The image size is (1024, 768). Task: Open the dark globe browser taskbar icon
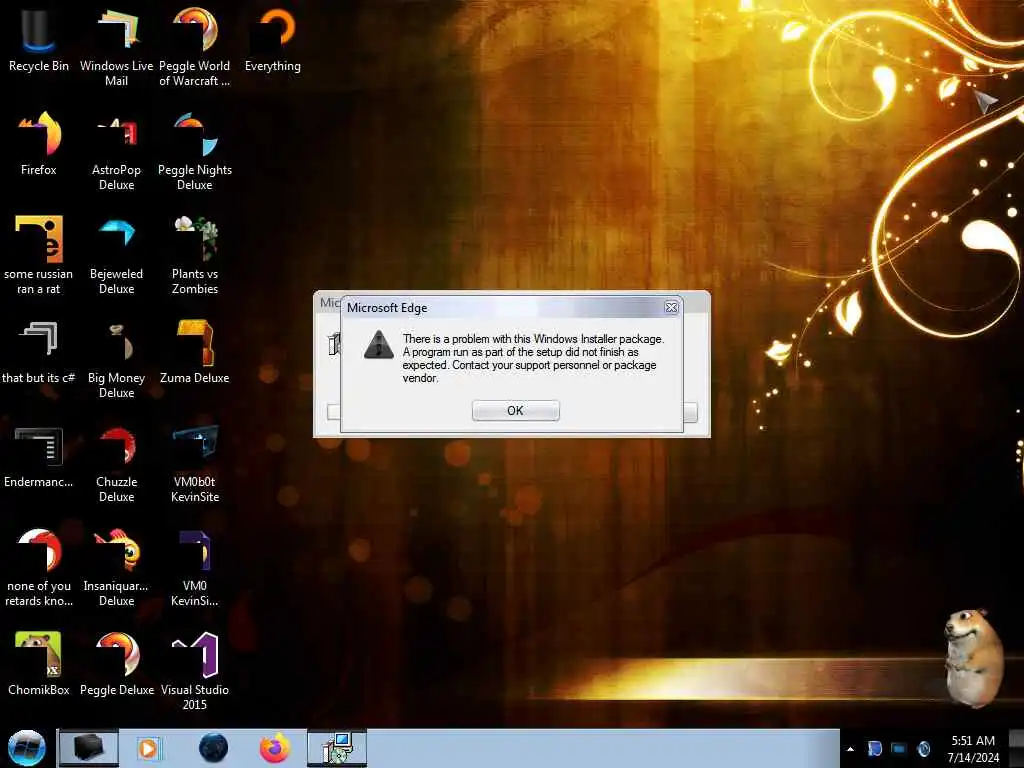coord(214,748)
